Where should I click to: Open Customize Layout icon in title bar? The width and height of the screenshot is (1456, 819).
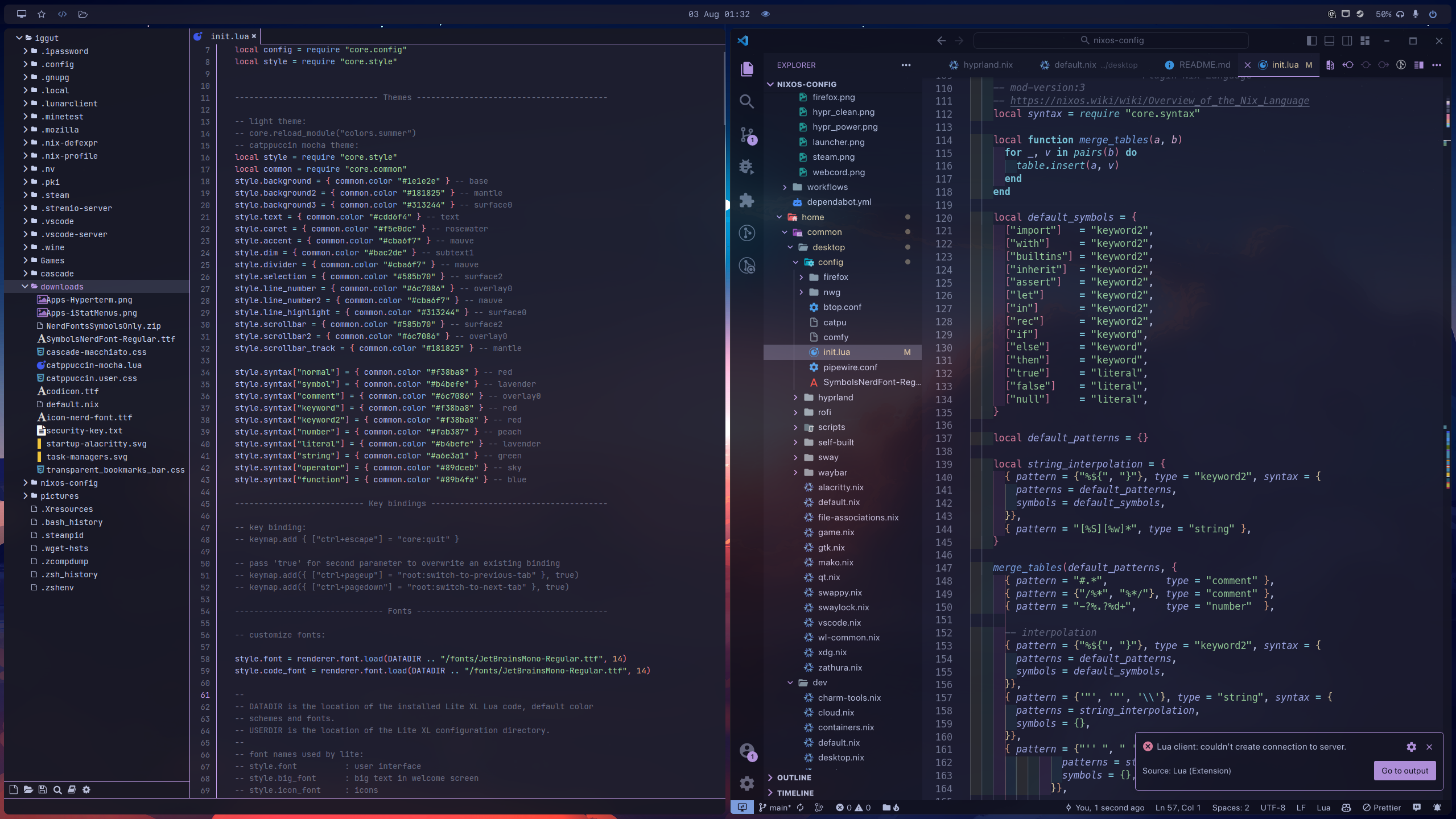point(1364,40)
